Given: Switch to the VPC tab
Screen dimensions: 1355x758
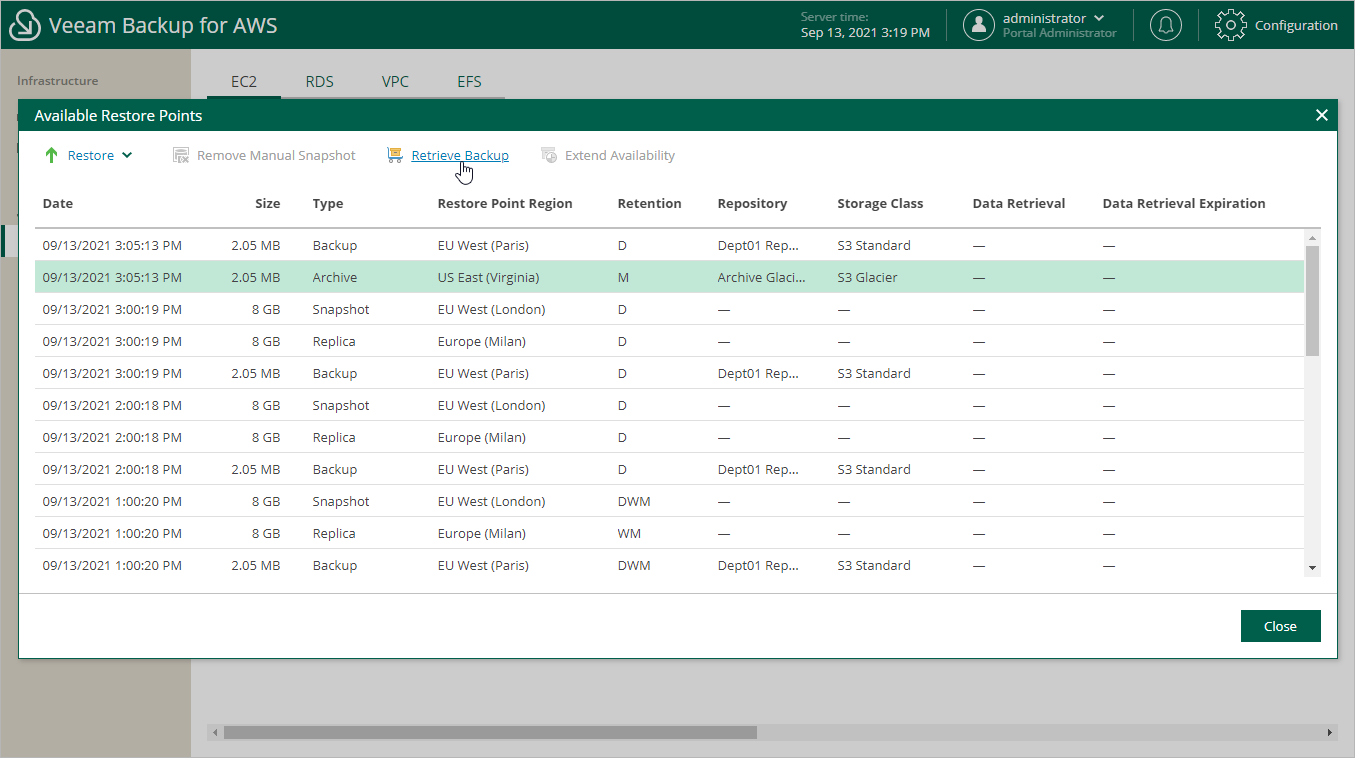Looking at the screenshot, I should click(395, 81).
